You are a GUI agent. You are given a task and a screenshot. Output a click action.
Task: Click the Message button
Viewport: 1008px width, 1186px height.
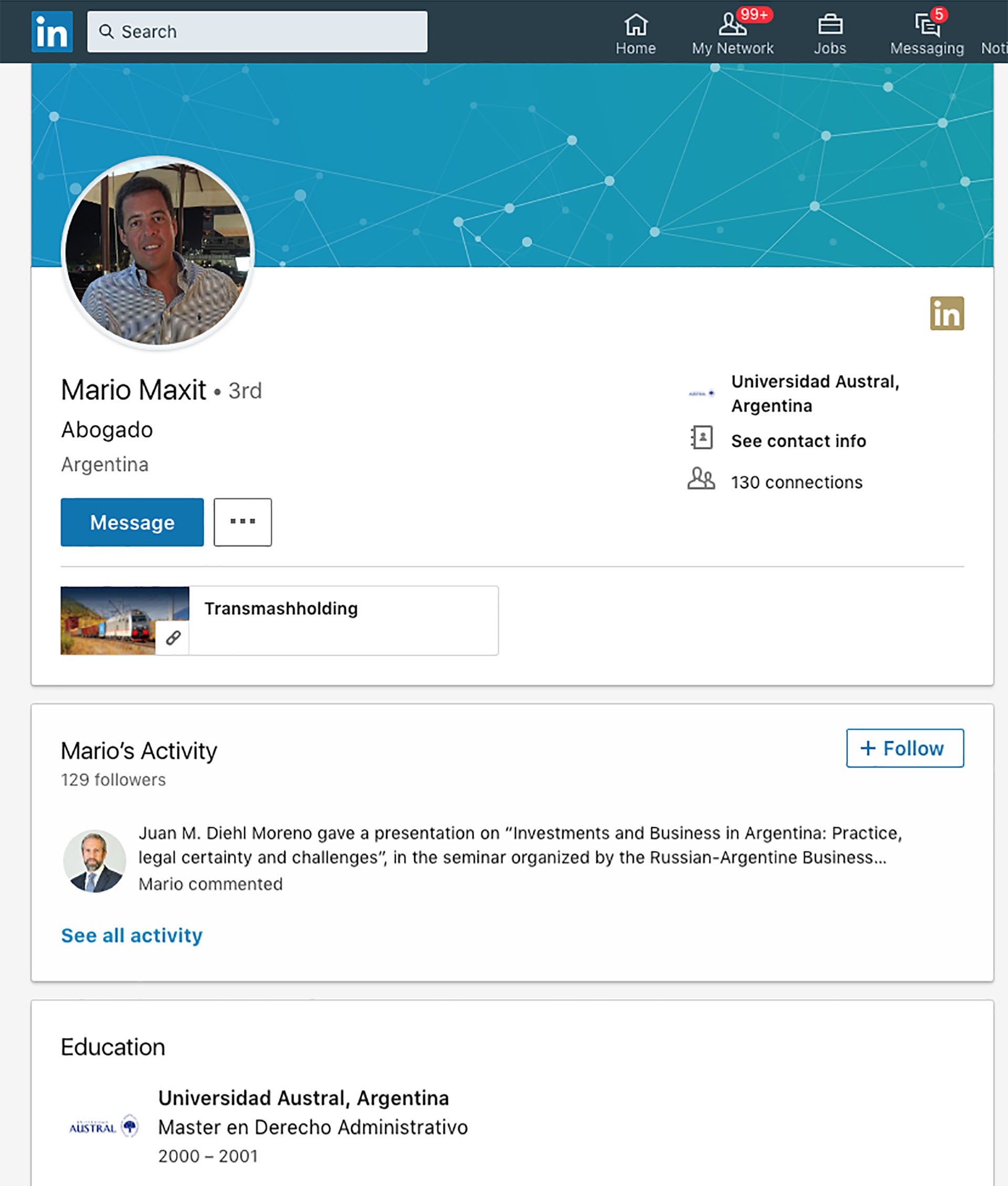pos(132,521)
